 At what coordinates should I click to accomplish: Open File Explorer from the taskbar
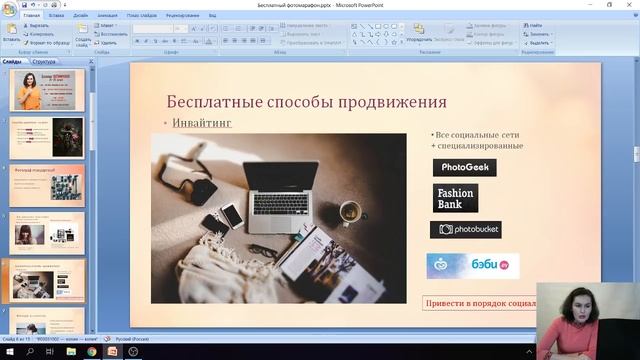pyautogui.click(x=71, y=351)
